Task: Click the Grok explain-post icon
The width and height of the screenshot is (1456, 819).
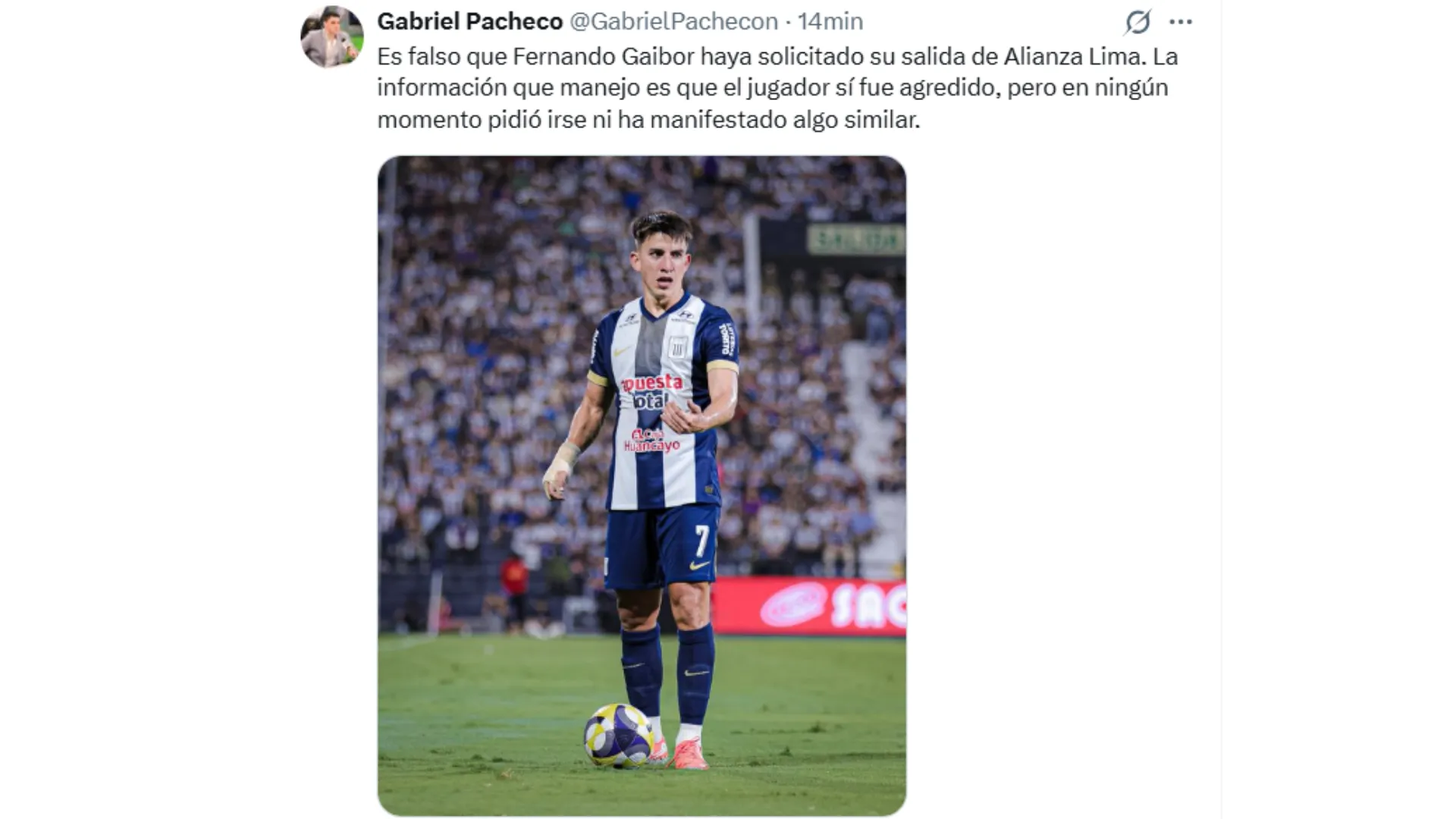Action: pos(1137,22)
